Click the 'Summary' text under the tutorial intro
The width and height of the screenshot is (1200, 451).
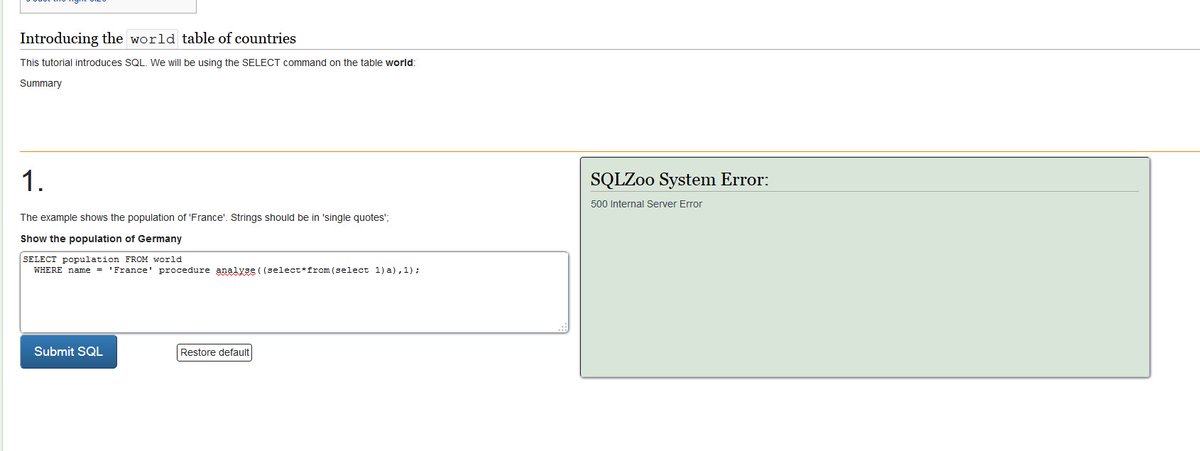coord(41,83)
